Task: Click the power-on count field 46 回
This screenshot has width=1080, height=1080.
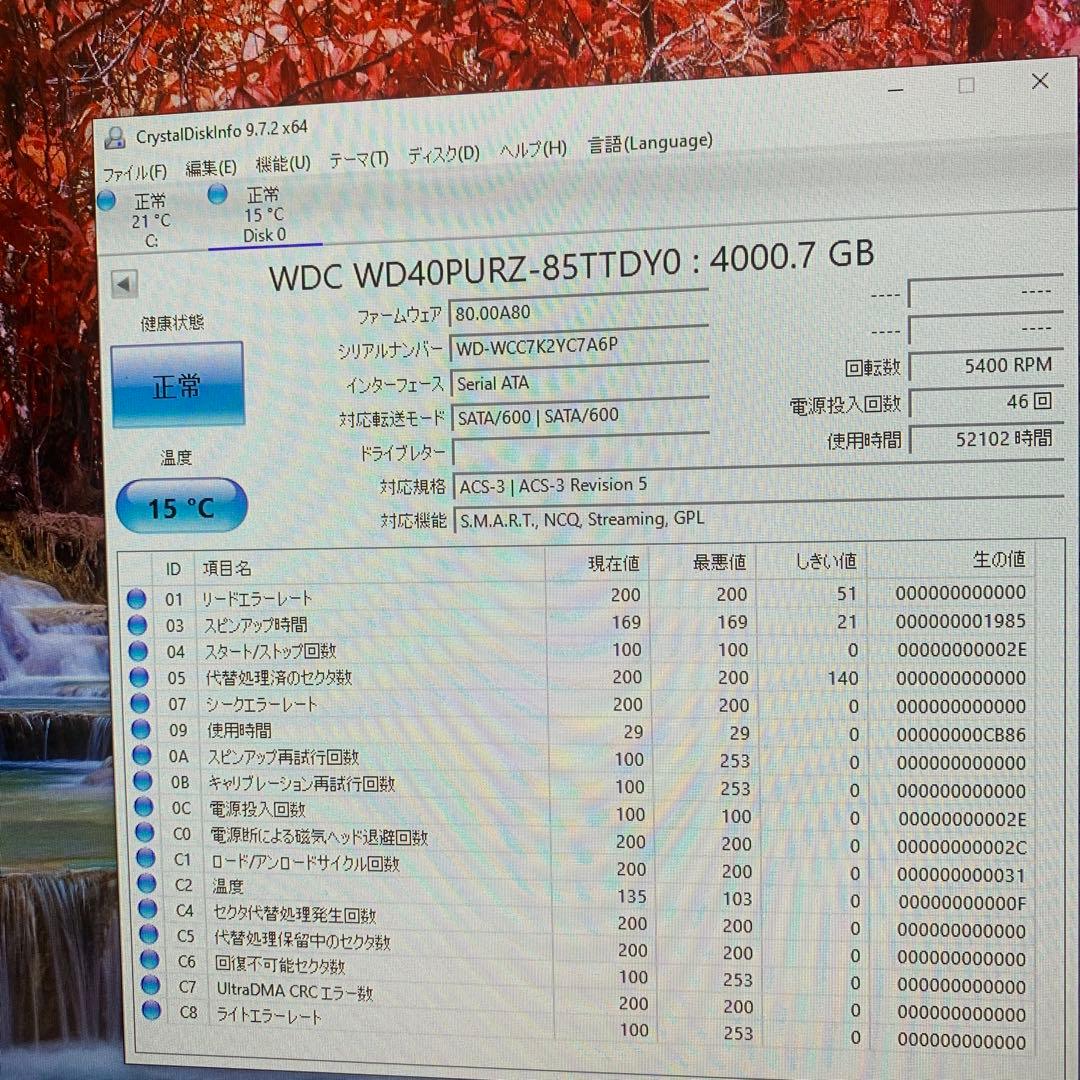Action: (986, 402)
